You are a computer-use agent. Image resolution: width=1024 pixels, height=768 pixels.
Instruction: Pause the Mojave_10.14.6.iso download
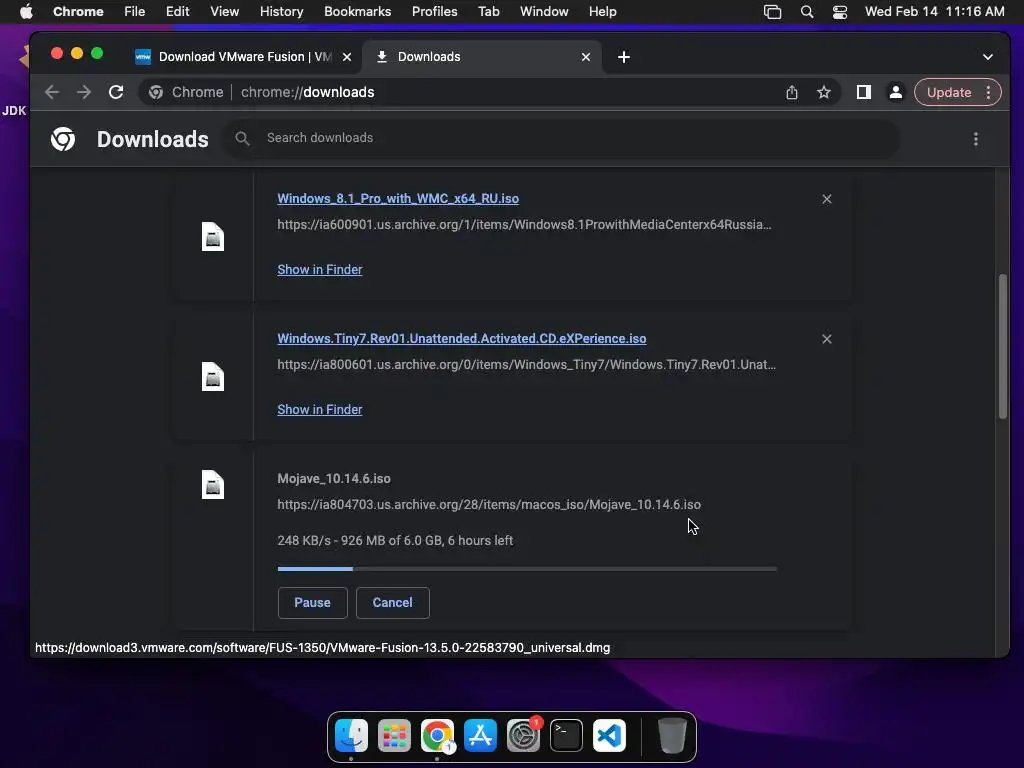pyautogui.click(x=312, y=602)
